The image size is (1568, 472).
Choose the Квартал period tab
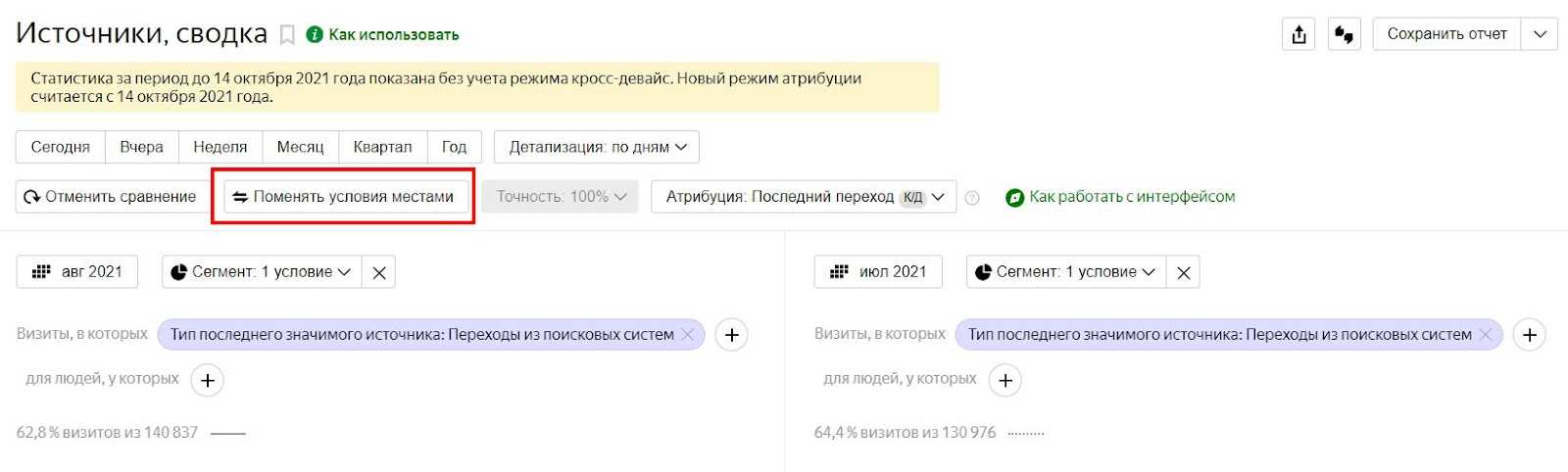click(x=382, y=147)
